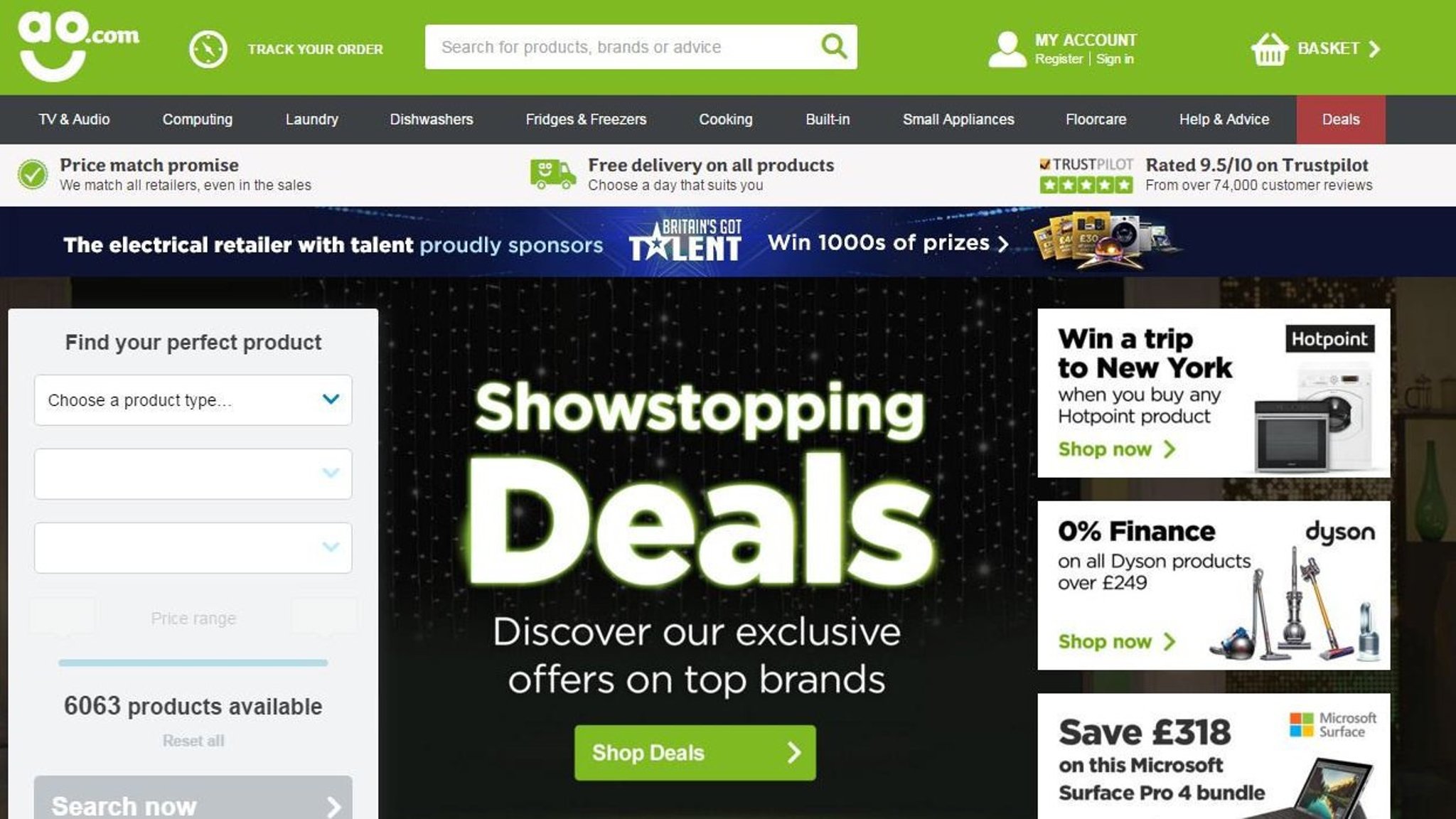
Task: Click the green price match checkmark icon
Action: [33, 174]
